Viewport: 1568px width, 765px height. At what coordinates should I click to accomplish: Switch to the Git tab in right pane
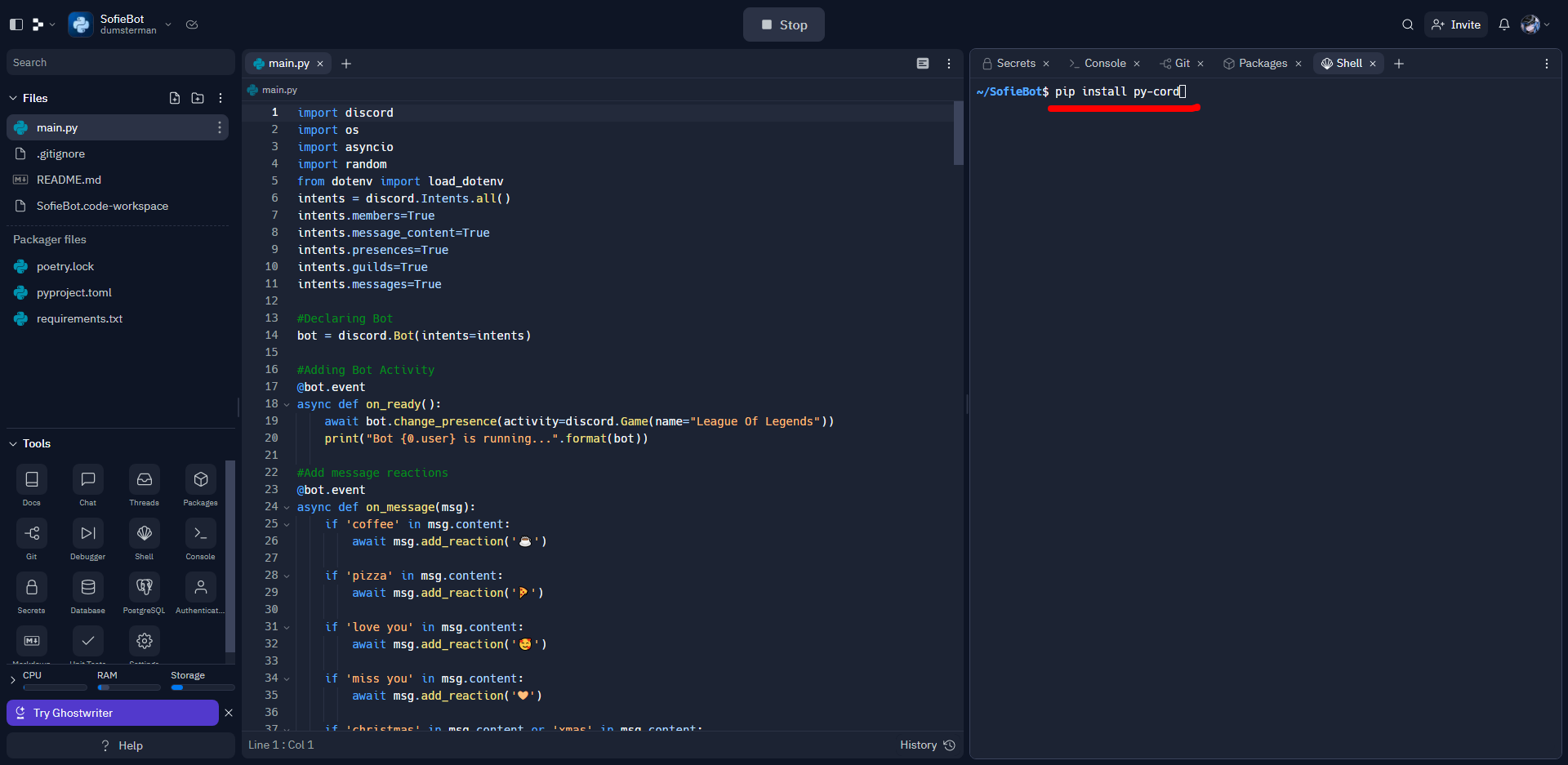[x=1181, y=63]
